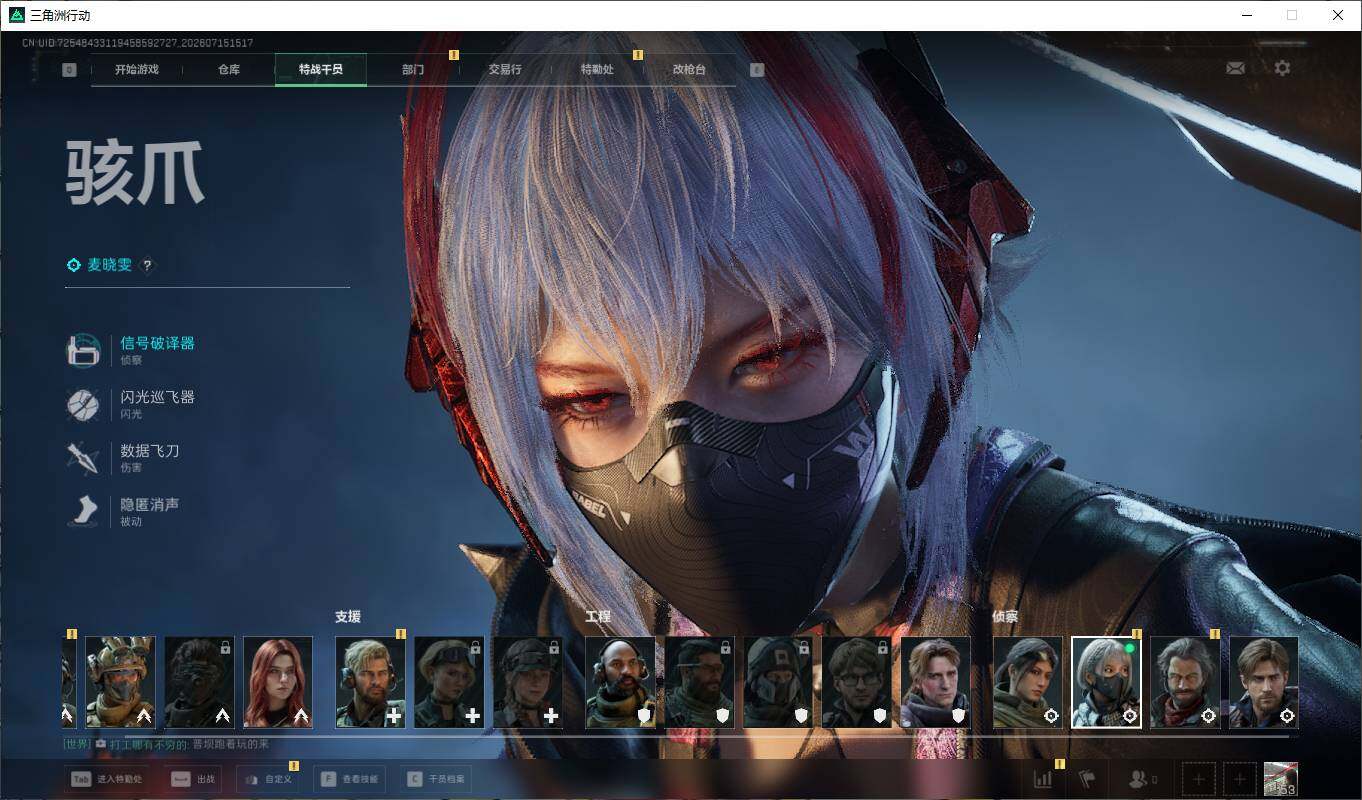Select the 信号破译器 skill icon
Screen dimensions: 1362x800
pyautogui.click(x=83, y=350)
